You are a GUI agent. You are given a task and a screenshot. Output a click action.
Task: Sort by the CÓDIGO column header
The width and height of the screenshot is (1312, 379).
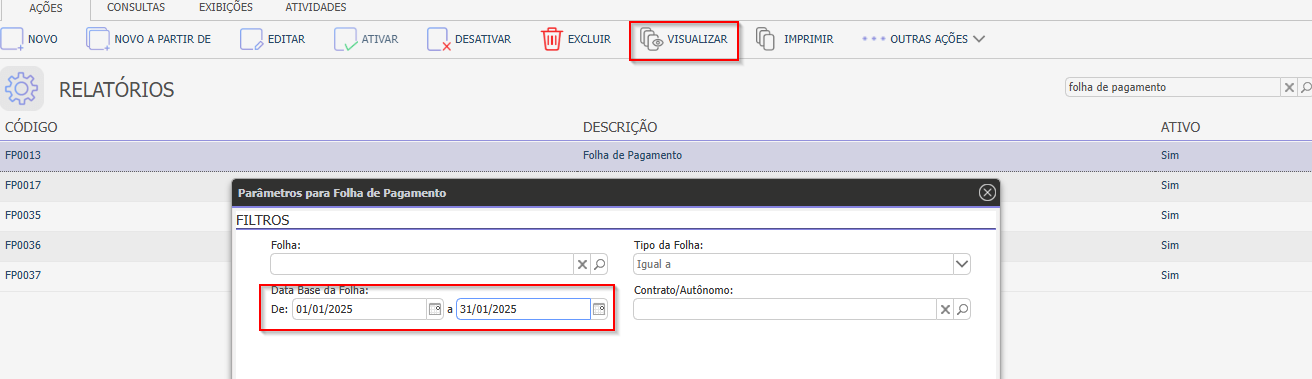(31, 127)
